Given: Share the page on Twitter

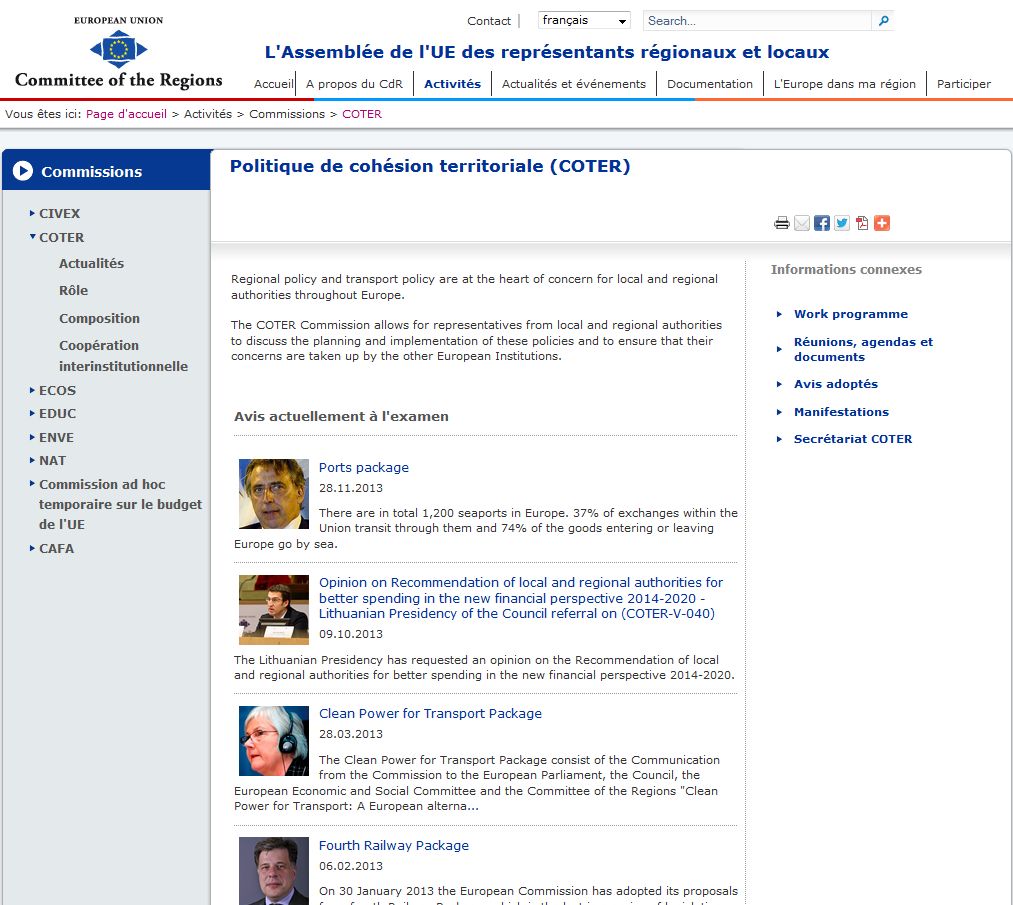Looking at the screenshot, I should (x=842, y=224).
